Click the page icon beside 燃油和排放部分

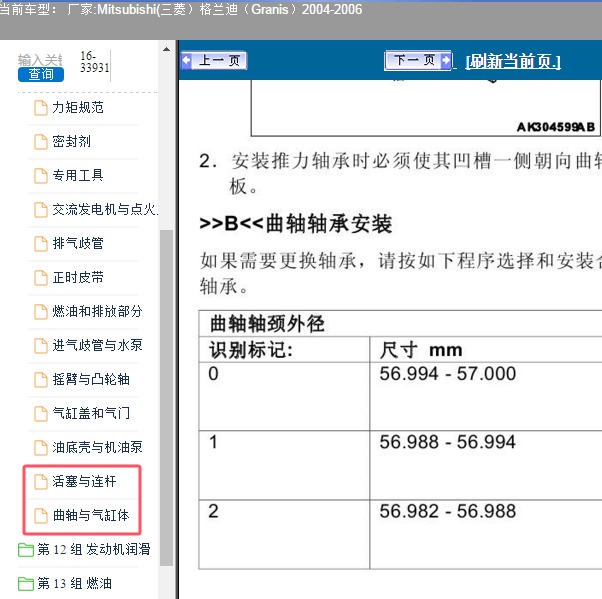[x=41, y=311]
